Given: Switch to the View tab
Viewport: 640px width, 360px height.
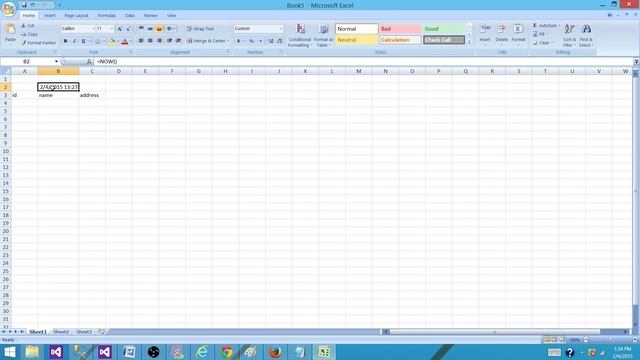Looking at the screenshot, I should 171,16.
